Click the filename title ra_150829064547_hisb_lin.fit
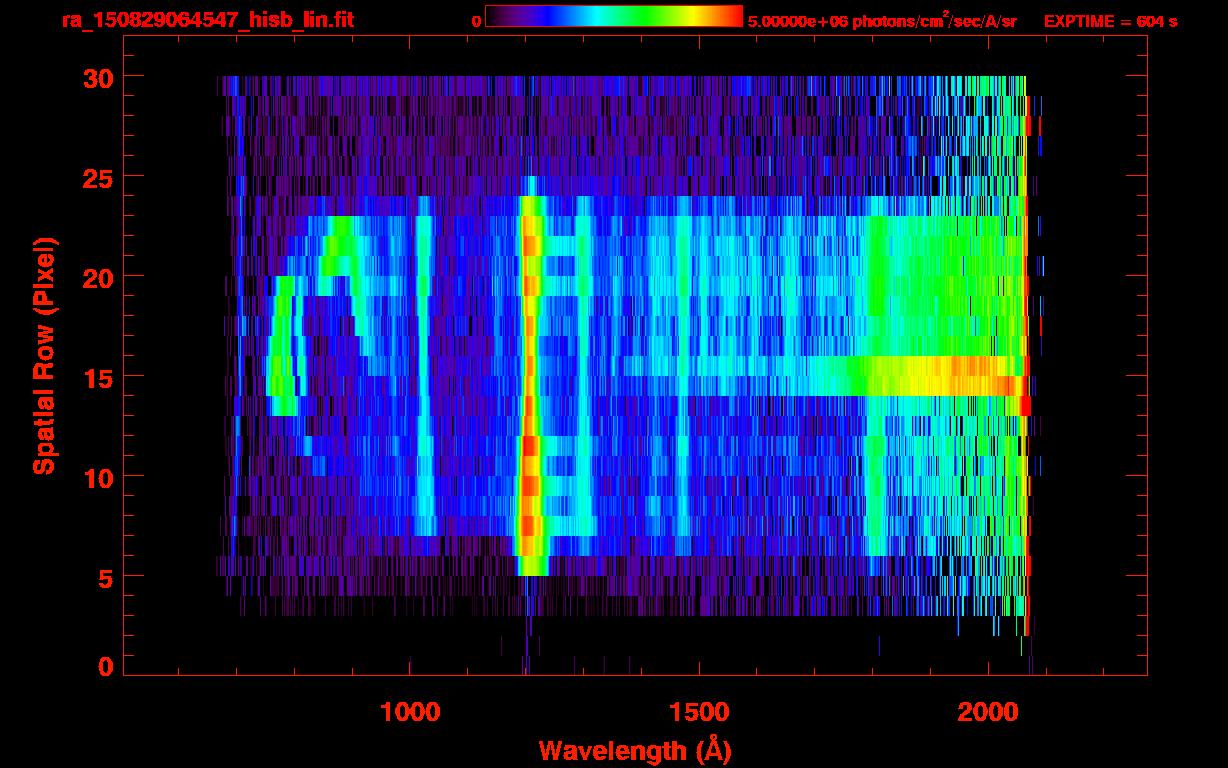Screen dimensions: 1228x768 click(x=207, y=19)
